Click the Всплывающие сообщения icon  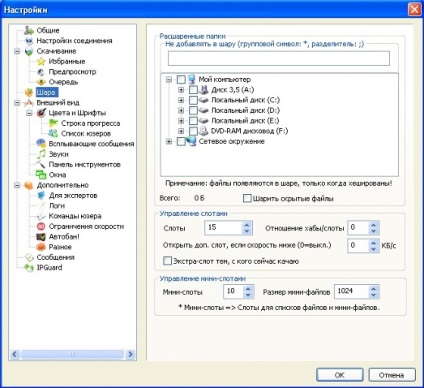tap(41, 144)
